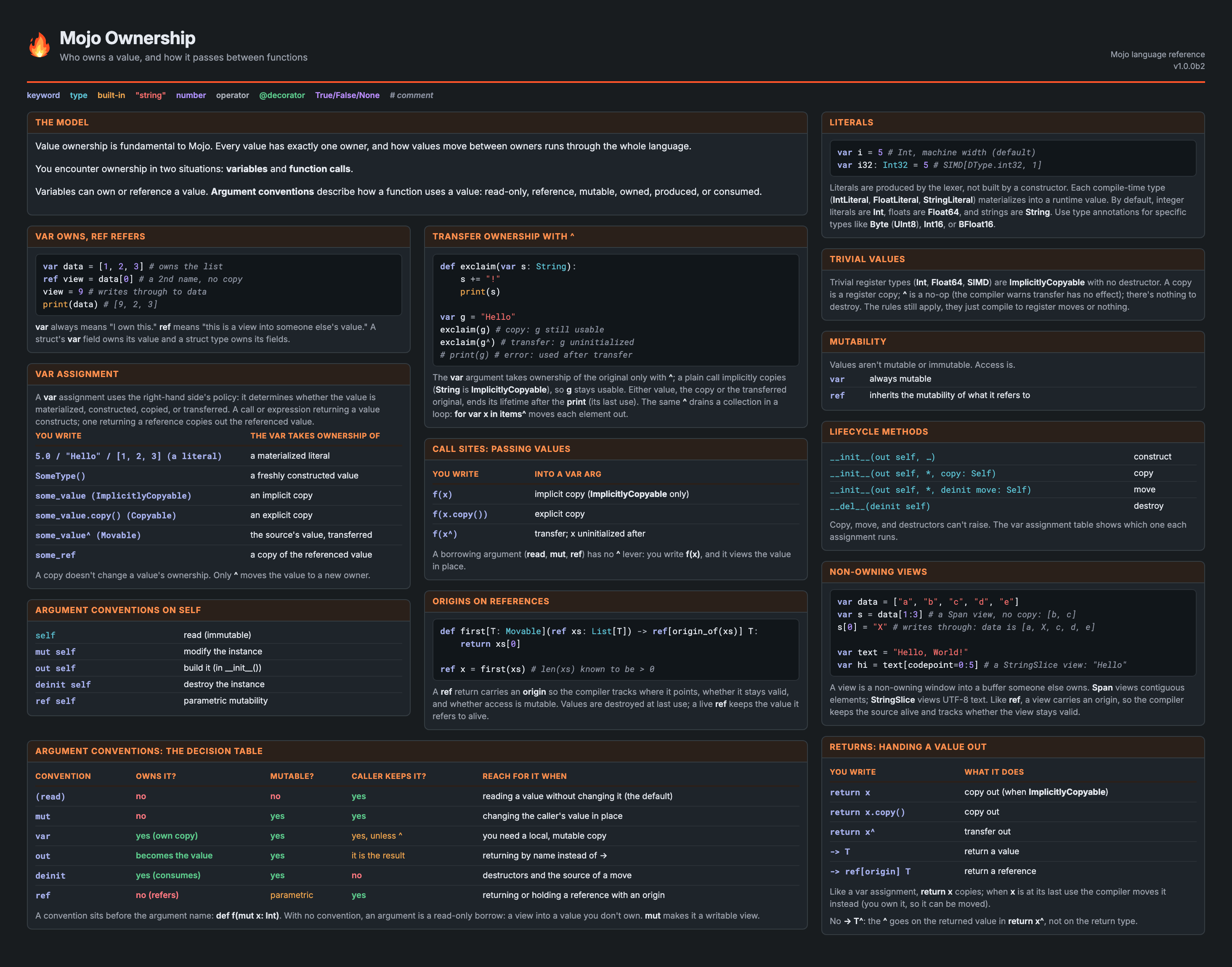Click the "True/False/None" legend entry
Viewport: 1232px width, 967px height.
point(347,95)
